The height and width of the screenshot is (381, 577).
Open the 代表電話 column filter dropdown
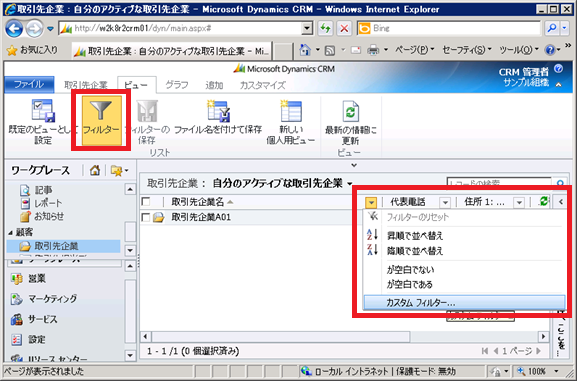point(445,202)
